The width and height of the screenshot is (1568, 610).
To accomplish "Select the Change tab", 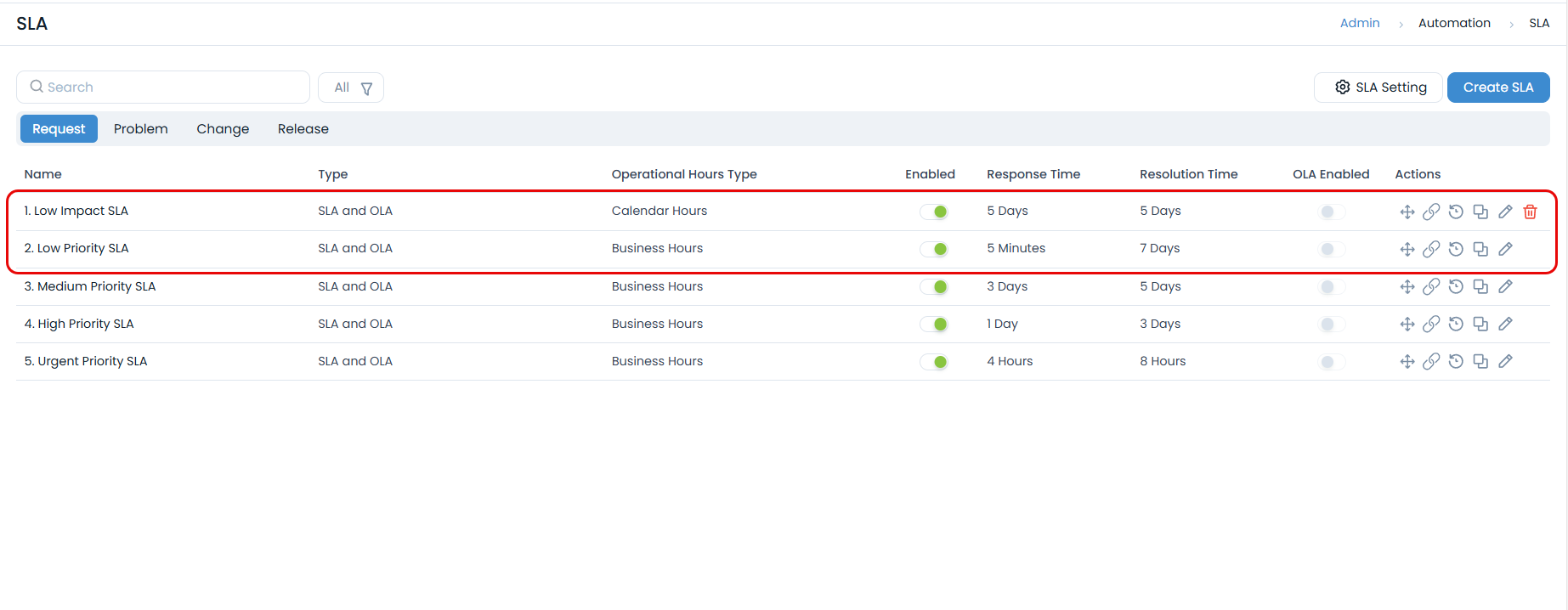I will (x=223, y=129).
